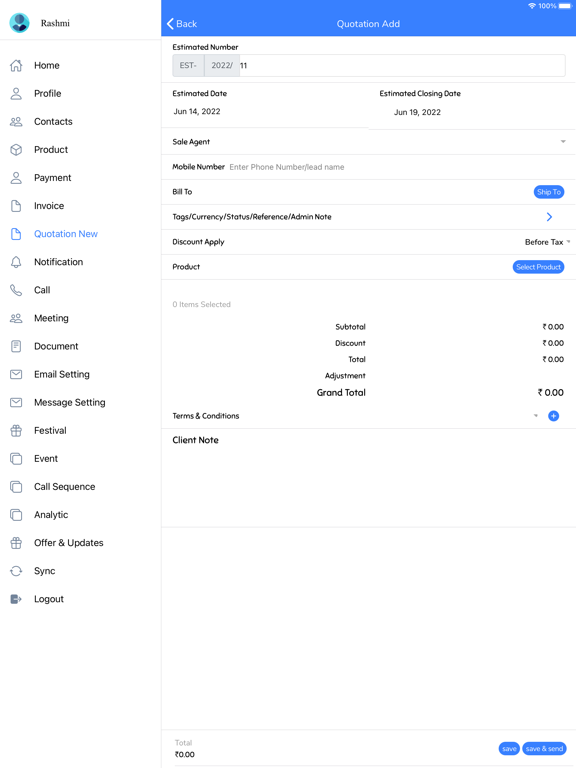Click the 2022/ prefix box
Image resolution: width=576 pixels, height=768 pixels.
click(x=222, y=66)
